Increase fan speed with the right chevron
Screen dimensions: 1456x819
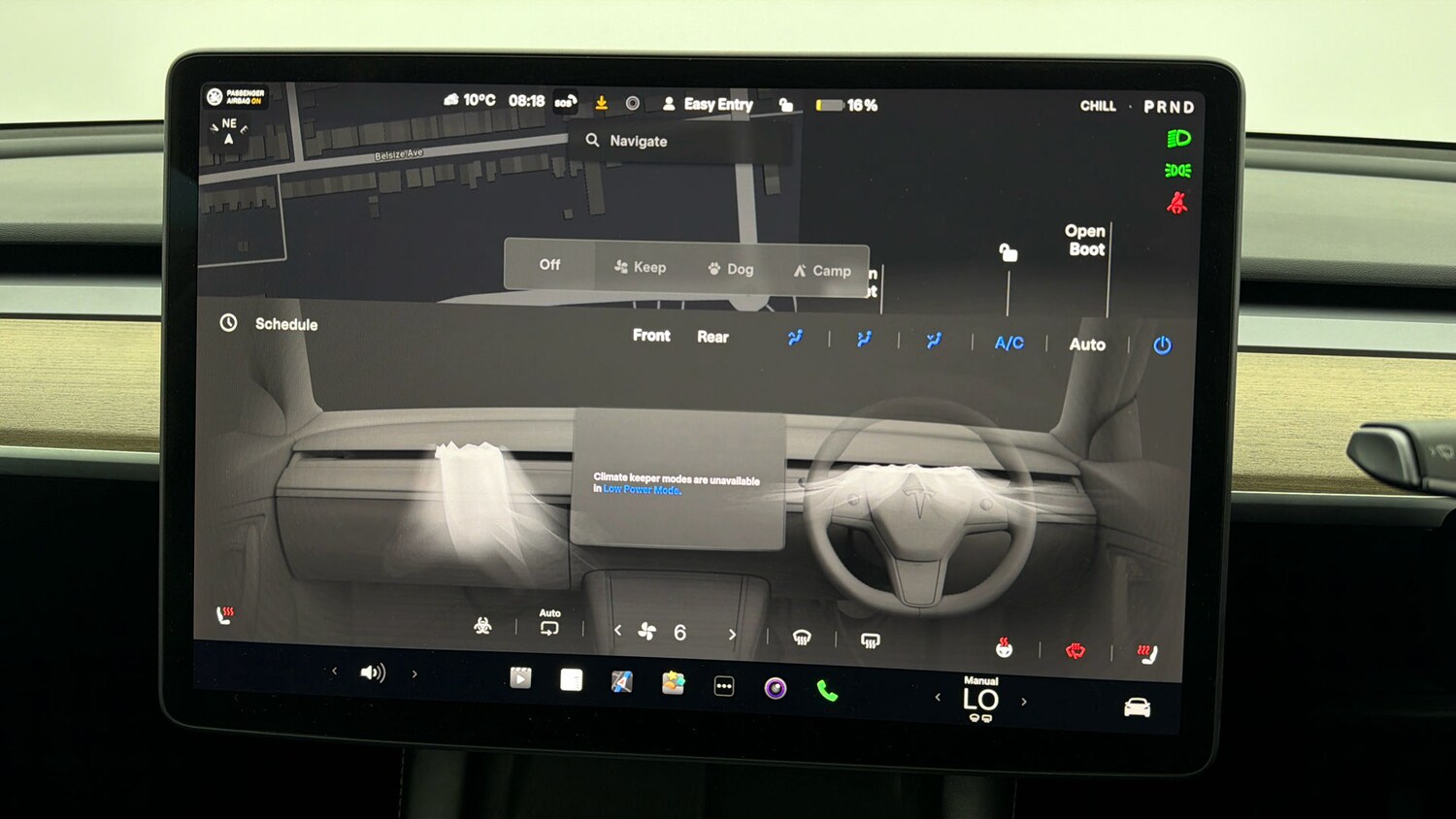coord(732,633)
